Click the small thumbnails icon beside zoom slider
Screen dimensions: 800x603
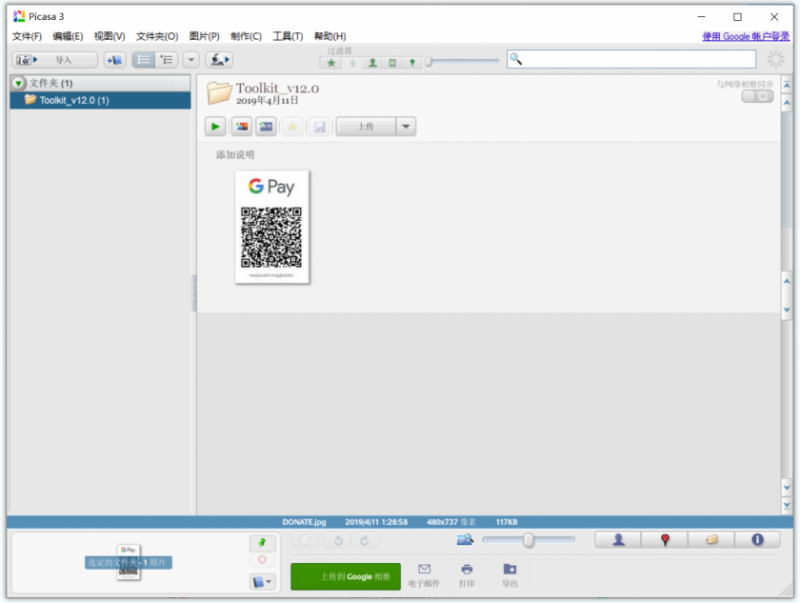465,540
